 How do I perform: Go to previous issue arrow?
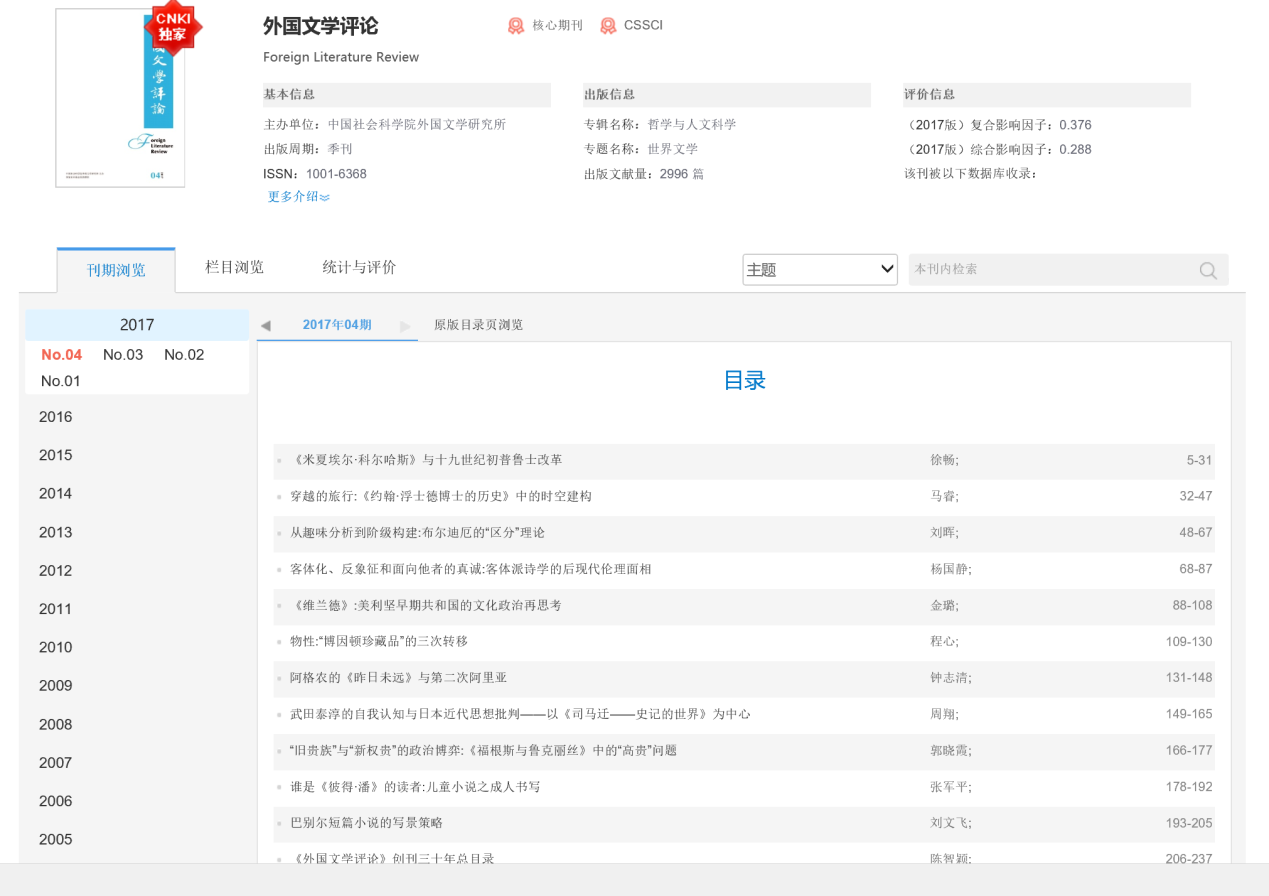tap(265, 326)
